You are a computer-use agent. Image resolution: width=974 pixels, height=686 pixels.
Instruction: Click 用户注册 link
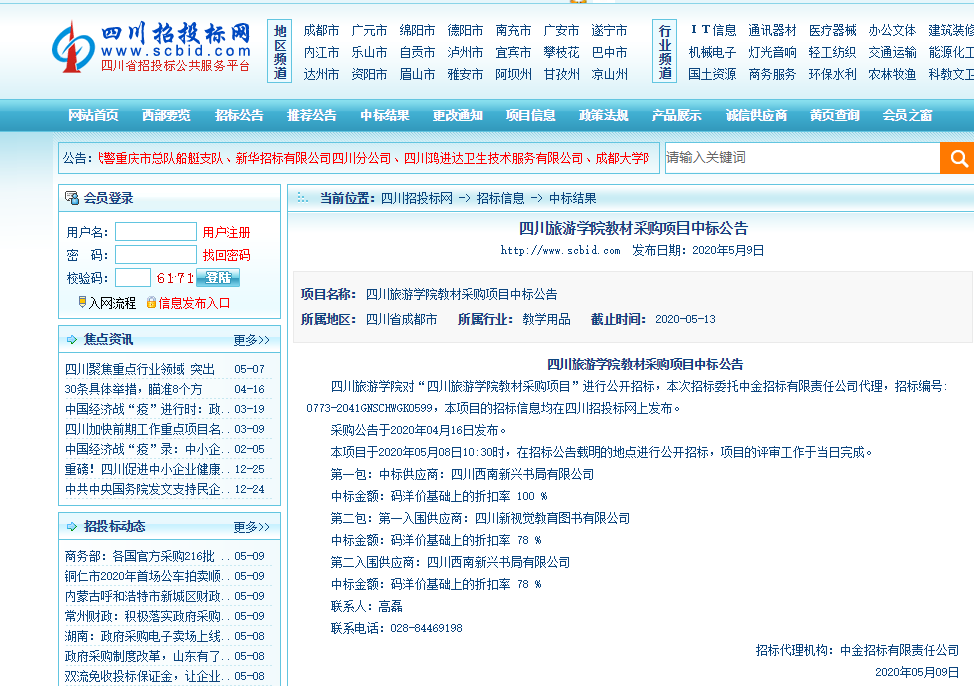226,232
